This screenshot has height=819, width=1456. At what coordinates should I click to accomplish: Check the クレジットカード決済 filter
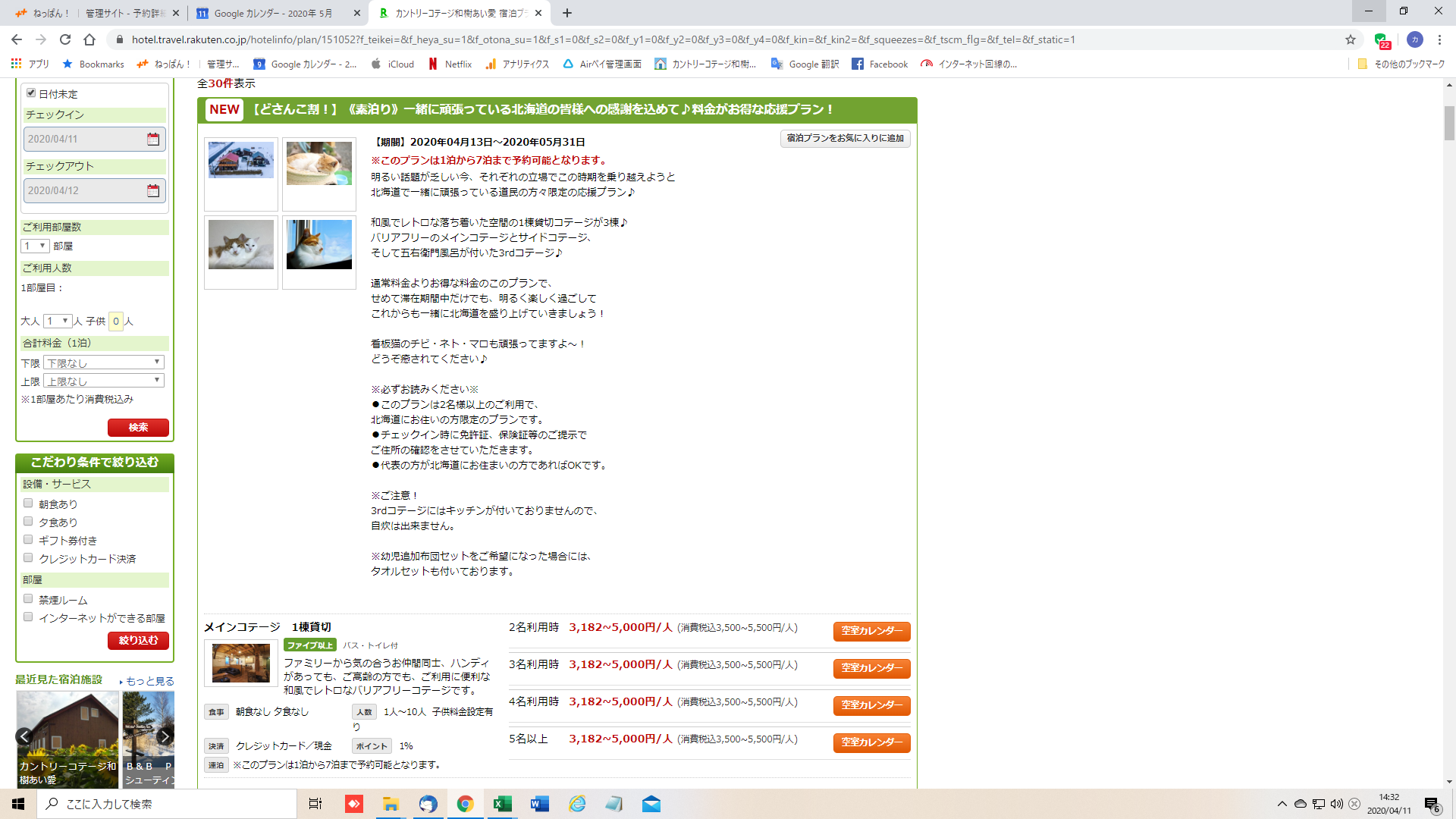[x=28, y=557]
